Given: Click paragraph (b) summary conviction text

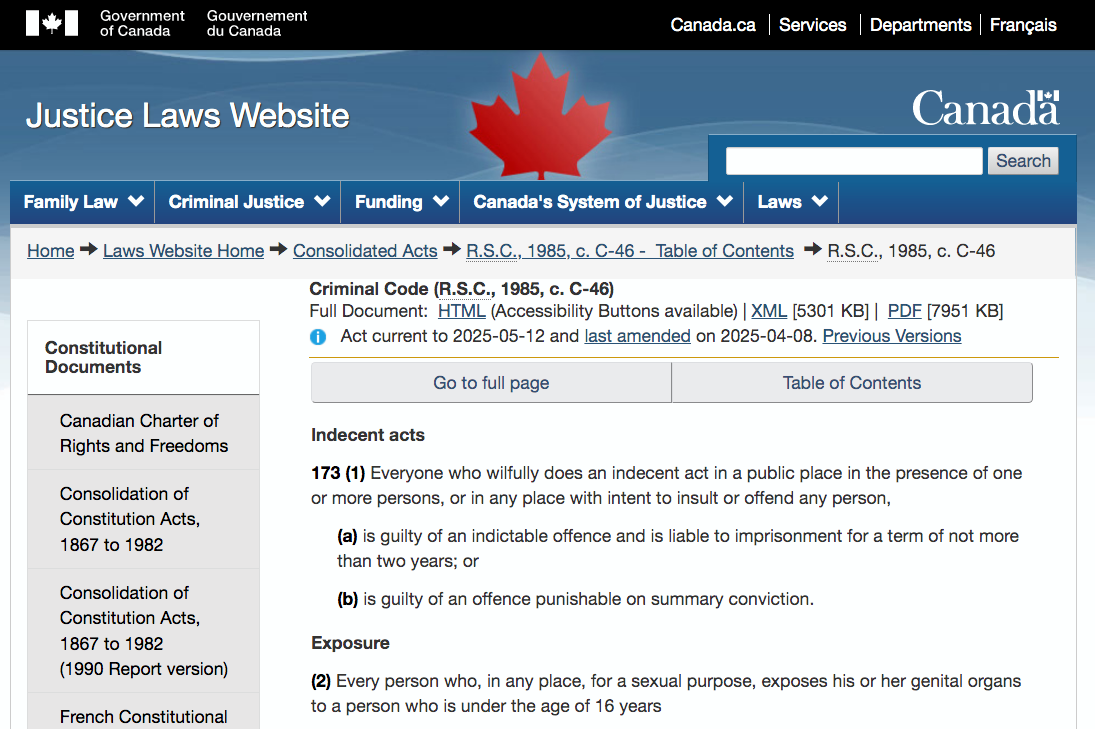Looking at the screenshot, I should 575,599.
